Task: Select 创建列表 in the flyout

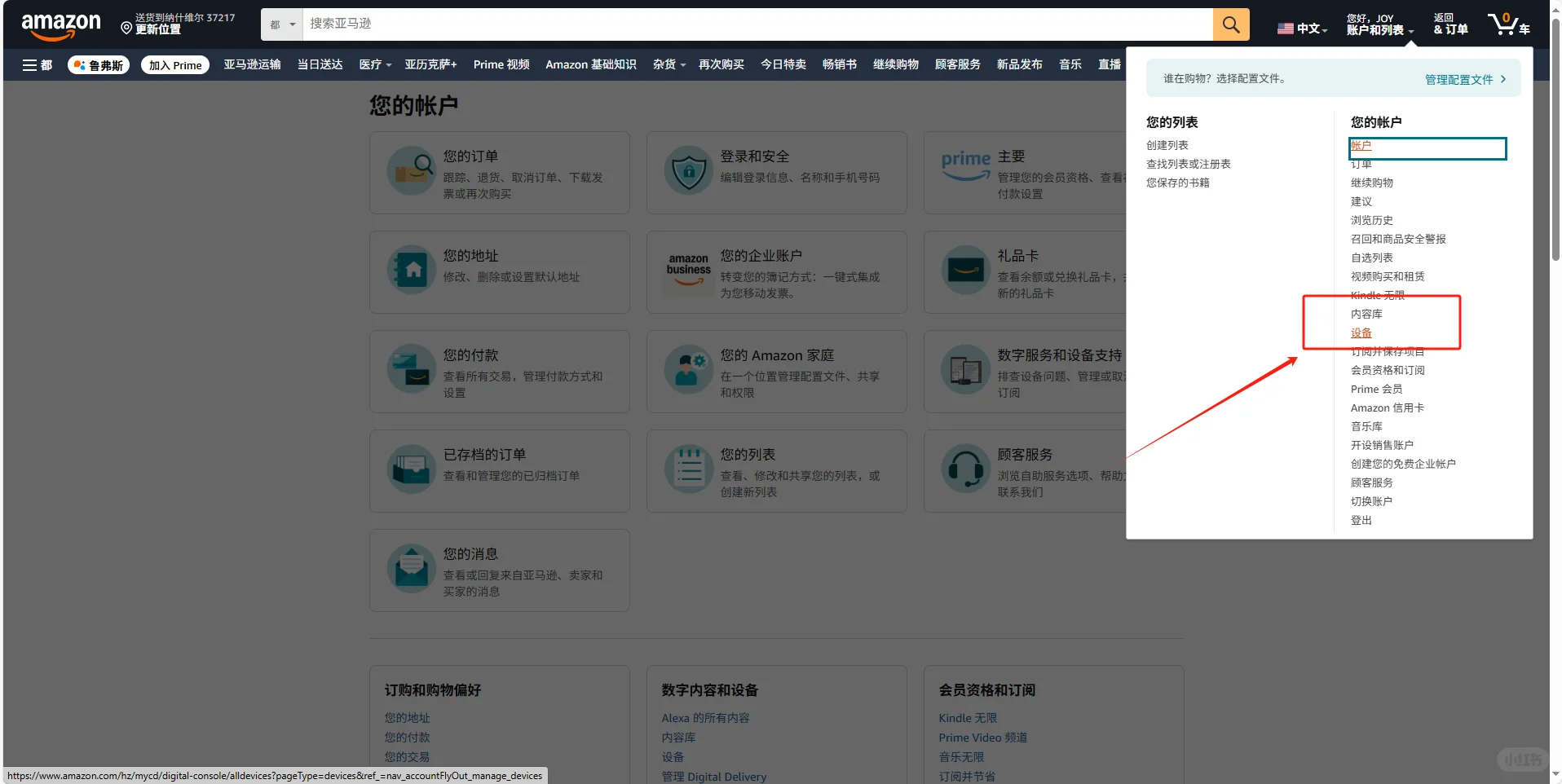Action: coord(1167,146)
